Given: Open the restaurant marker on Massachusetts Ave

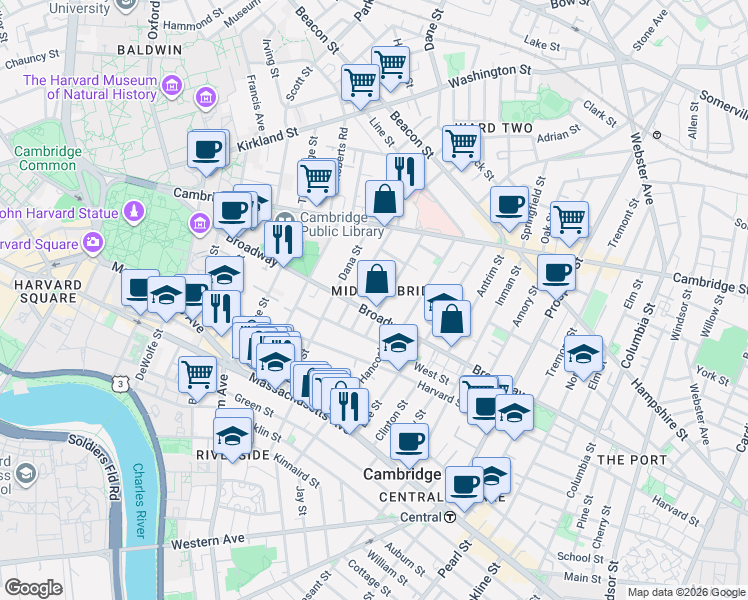Looking at the screenshot, I should click(349, 408).
